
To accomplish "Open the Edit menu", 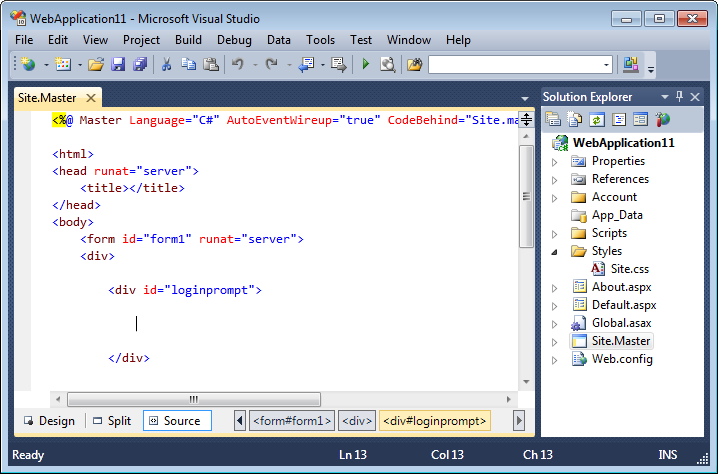I will click(58, 40).
